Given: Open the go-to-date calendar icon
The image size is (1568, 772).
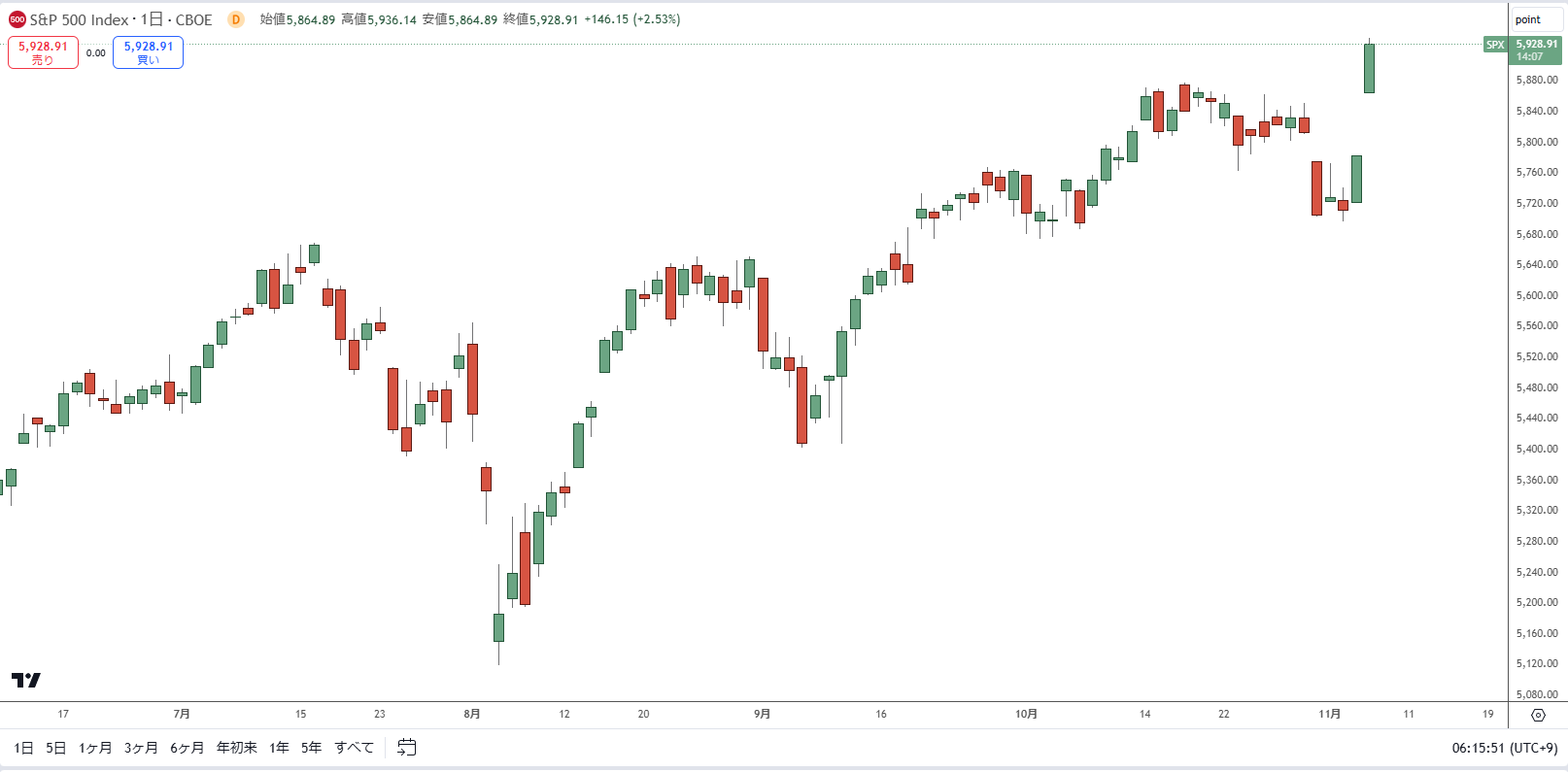Looking at the screenshot, I should coord(407,747).
